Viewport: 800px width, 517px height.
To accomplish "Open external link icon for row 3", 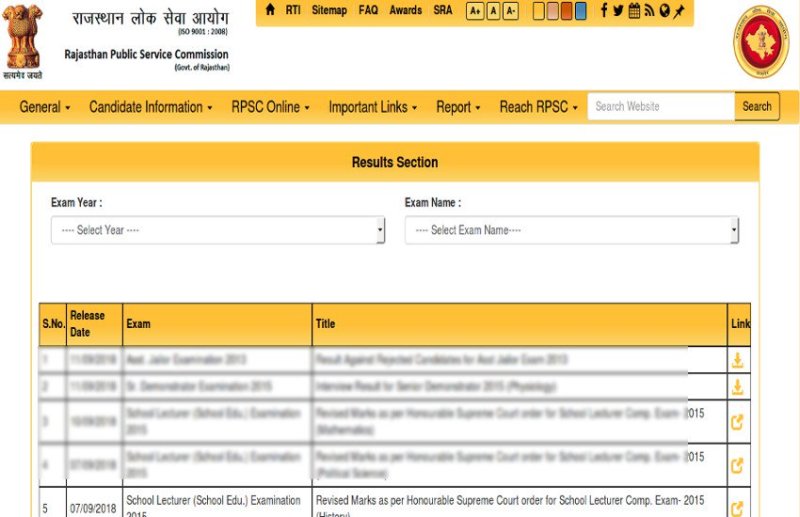I will (738, 422).
